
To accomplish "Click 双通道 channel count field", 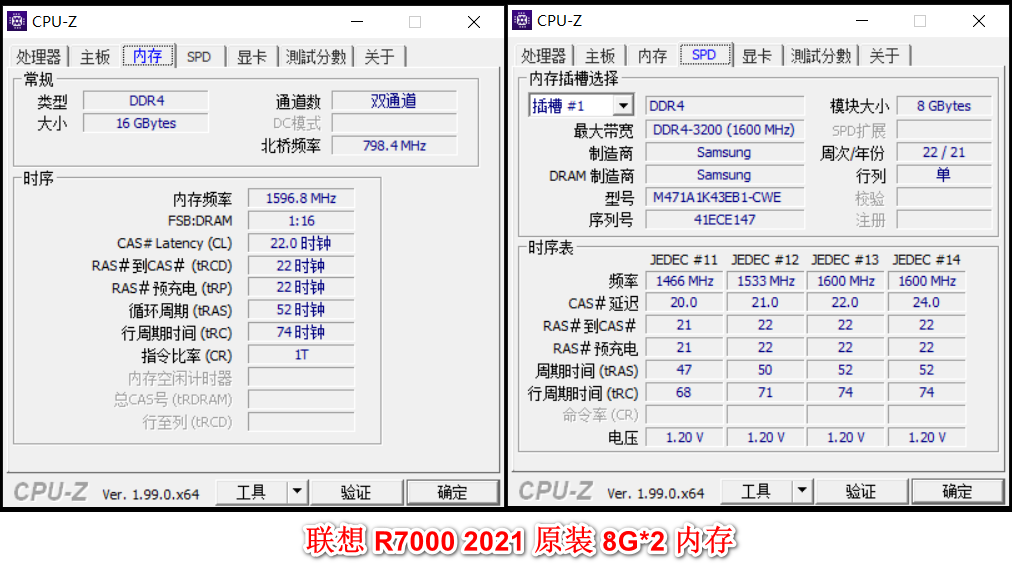I will [x=394, y=101].
